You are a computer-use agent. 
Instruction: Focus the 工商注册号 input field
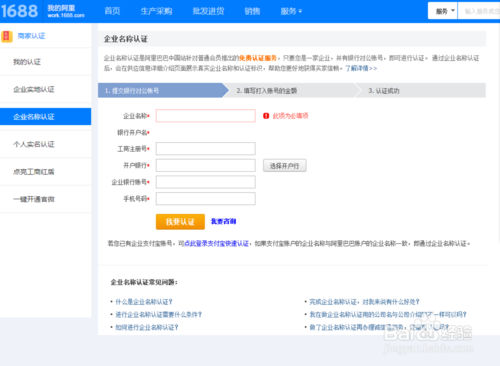(x=206, y=149)
